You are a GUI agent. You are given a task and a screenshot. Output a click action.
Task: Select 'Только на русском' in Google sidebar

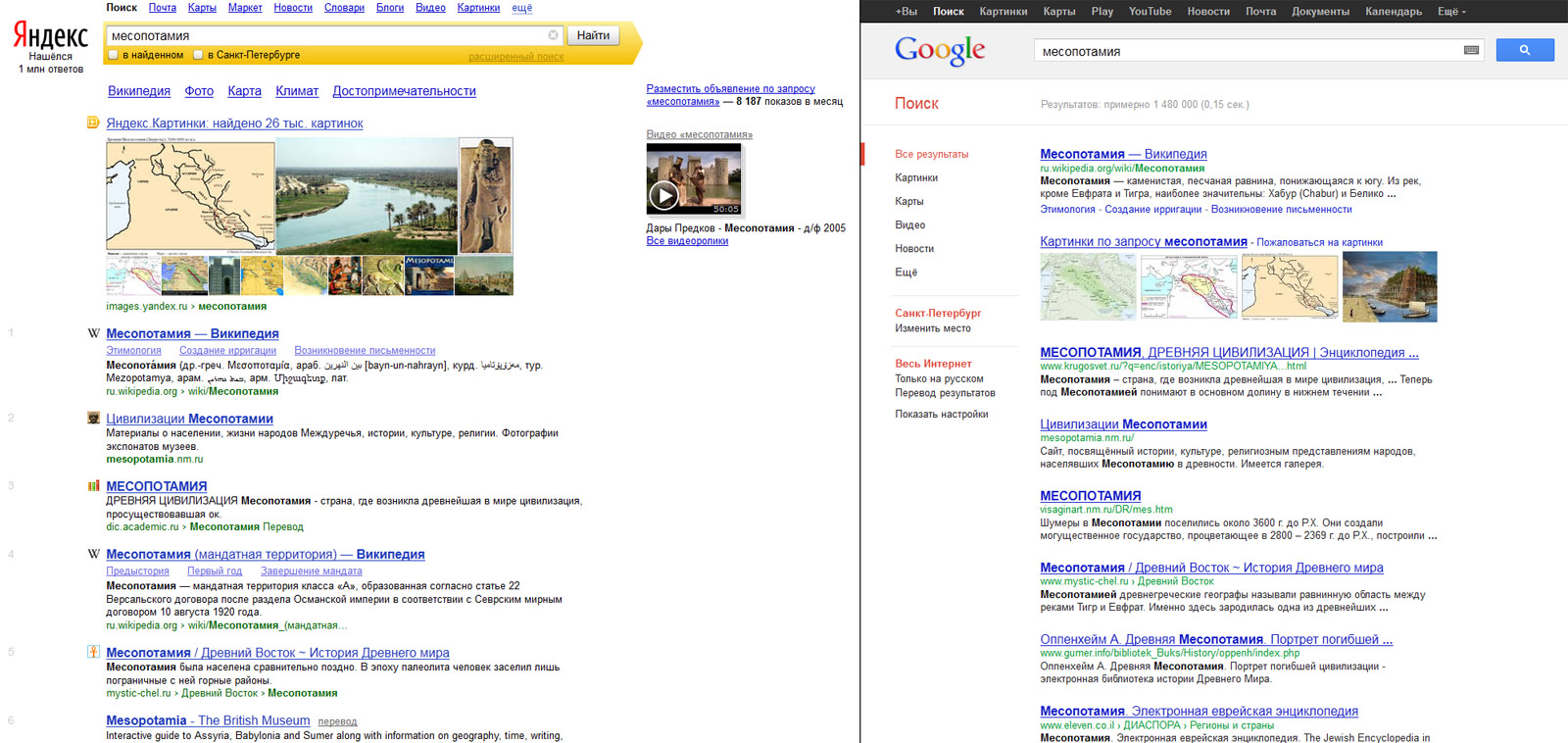pos(939,379)
